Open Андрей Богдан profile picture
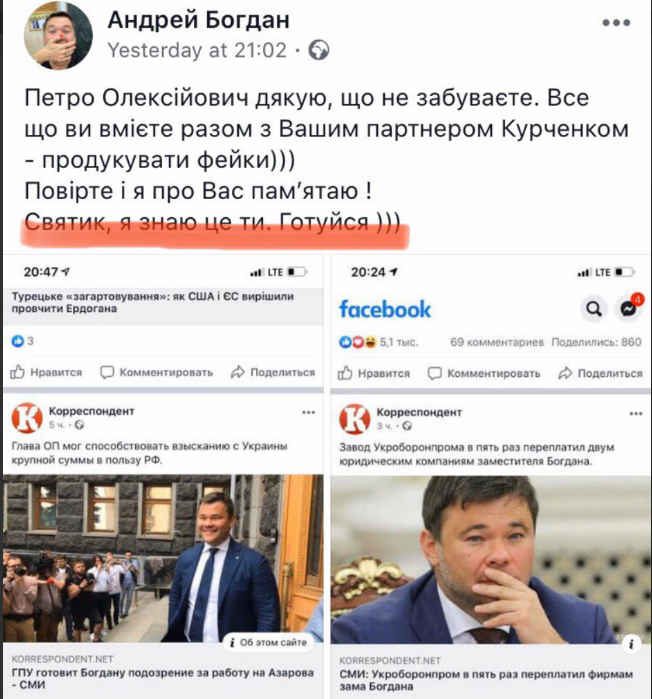Image resolution: width=652 pixels, height=699 pixels. click(x=58, y=36)
